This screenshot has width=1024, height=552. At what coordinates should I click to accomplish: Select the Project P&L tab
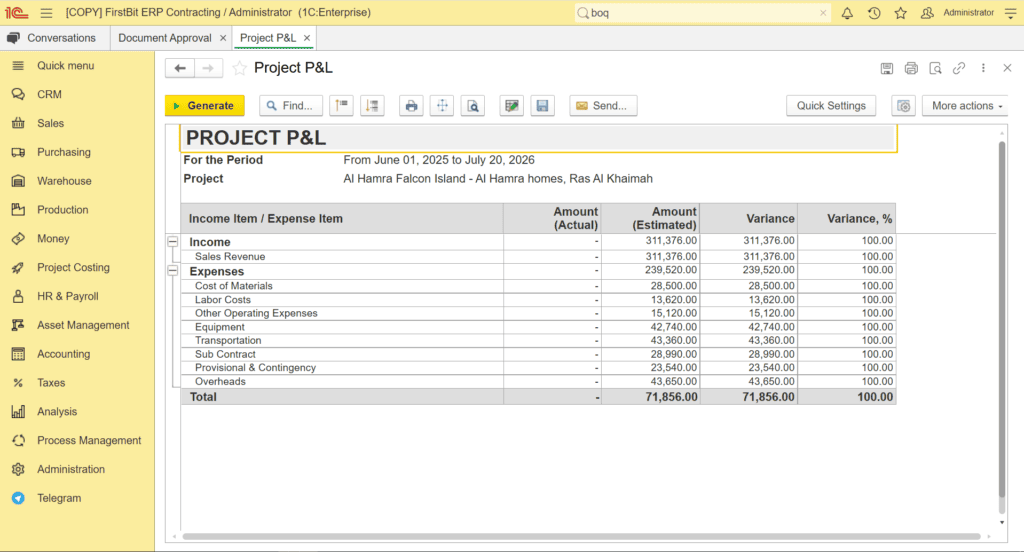pyautogui.click(x=268, y=38)
